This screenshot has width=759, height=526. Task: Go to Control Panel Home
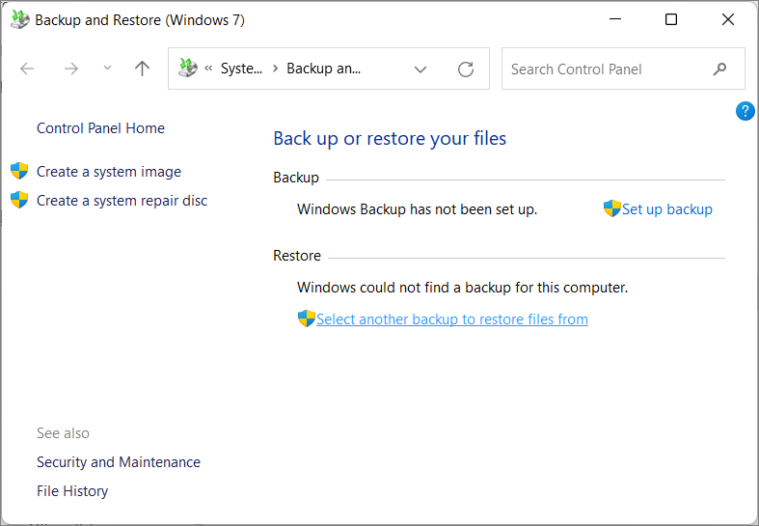[x=101, y=128]
